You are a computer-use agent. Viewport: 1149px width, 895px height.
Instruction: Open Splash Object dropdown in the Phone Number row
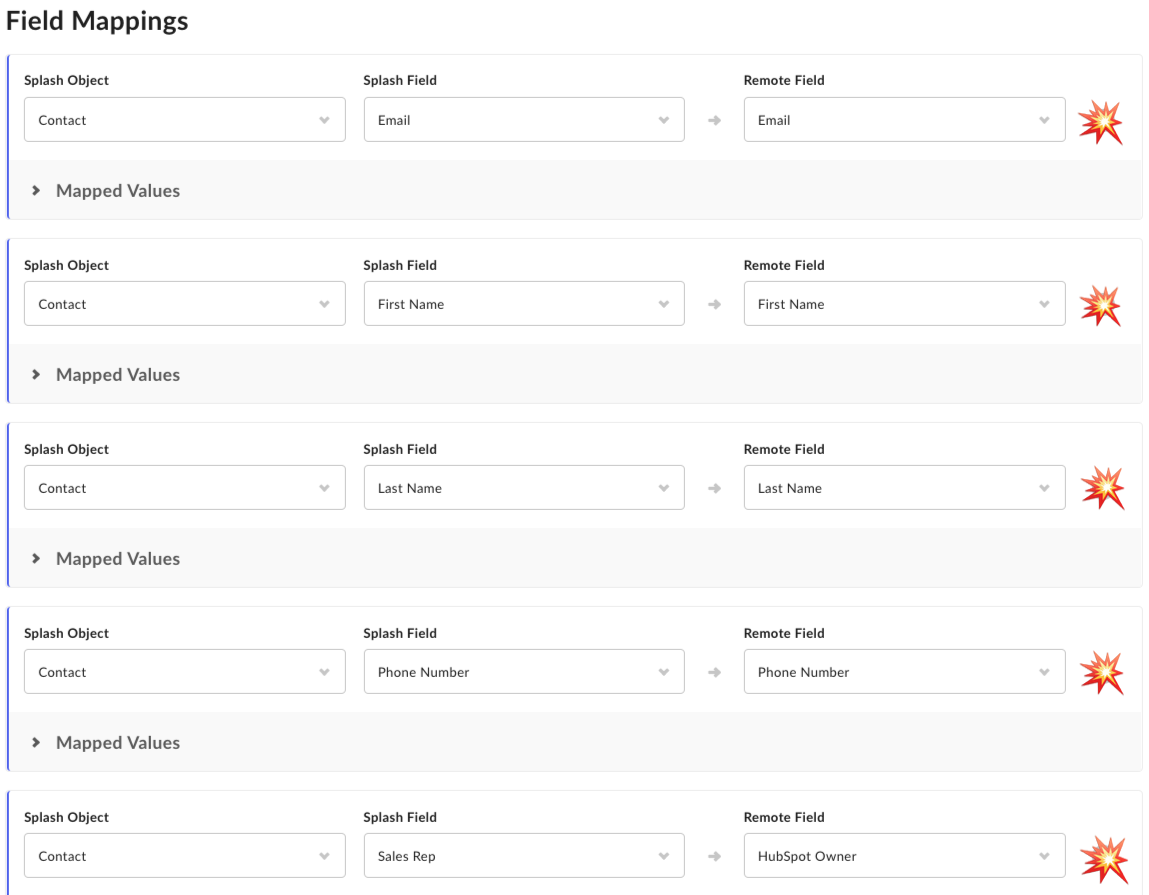coord(185,671)
